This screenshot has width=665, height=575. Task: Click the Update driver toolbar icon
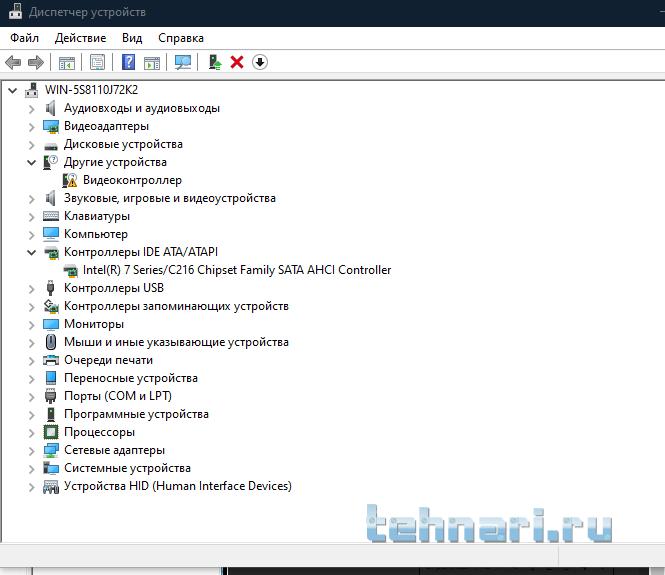pos(215,62)
